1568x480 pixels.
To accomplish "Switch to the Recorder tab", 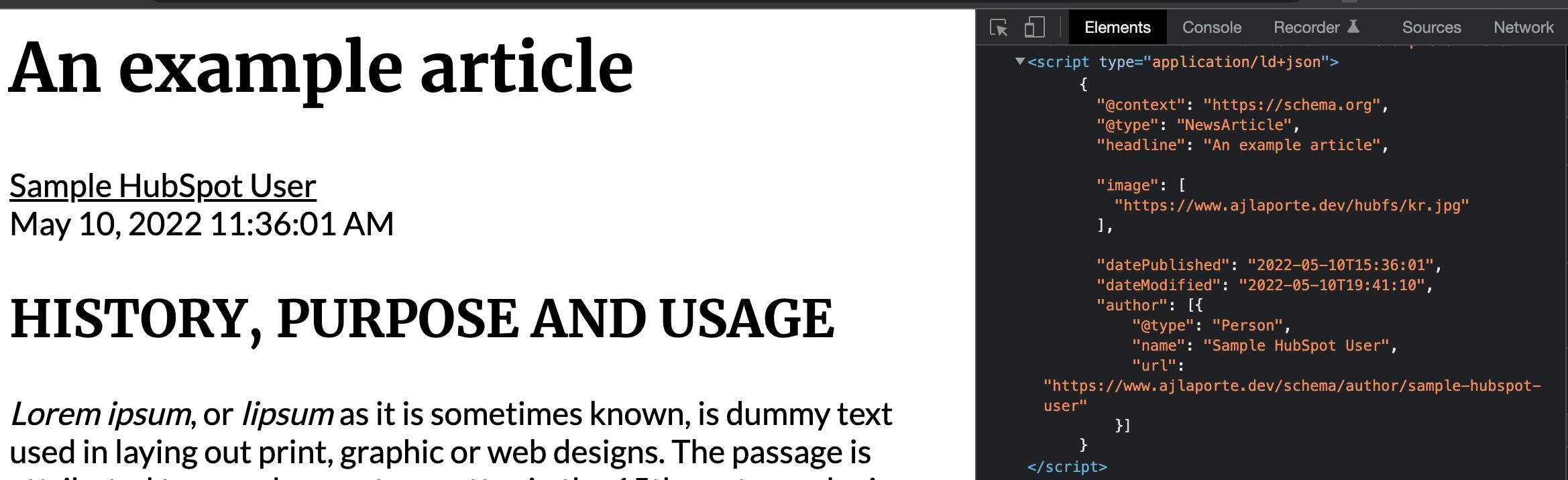I will 1306,27.
